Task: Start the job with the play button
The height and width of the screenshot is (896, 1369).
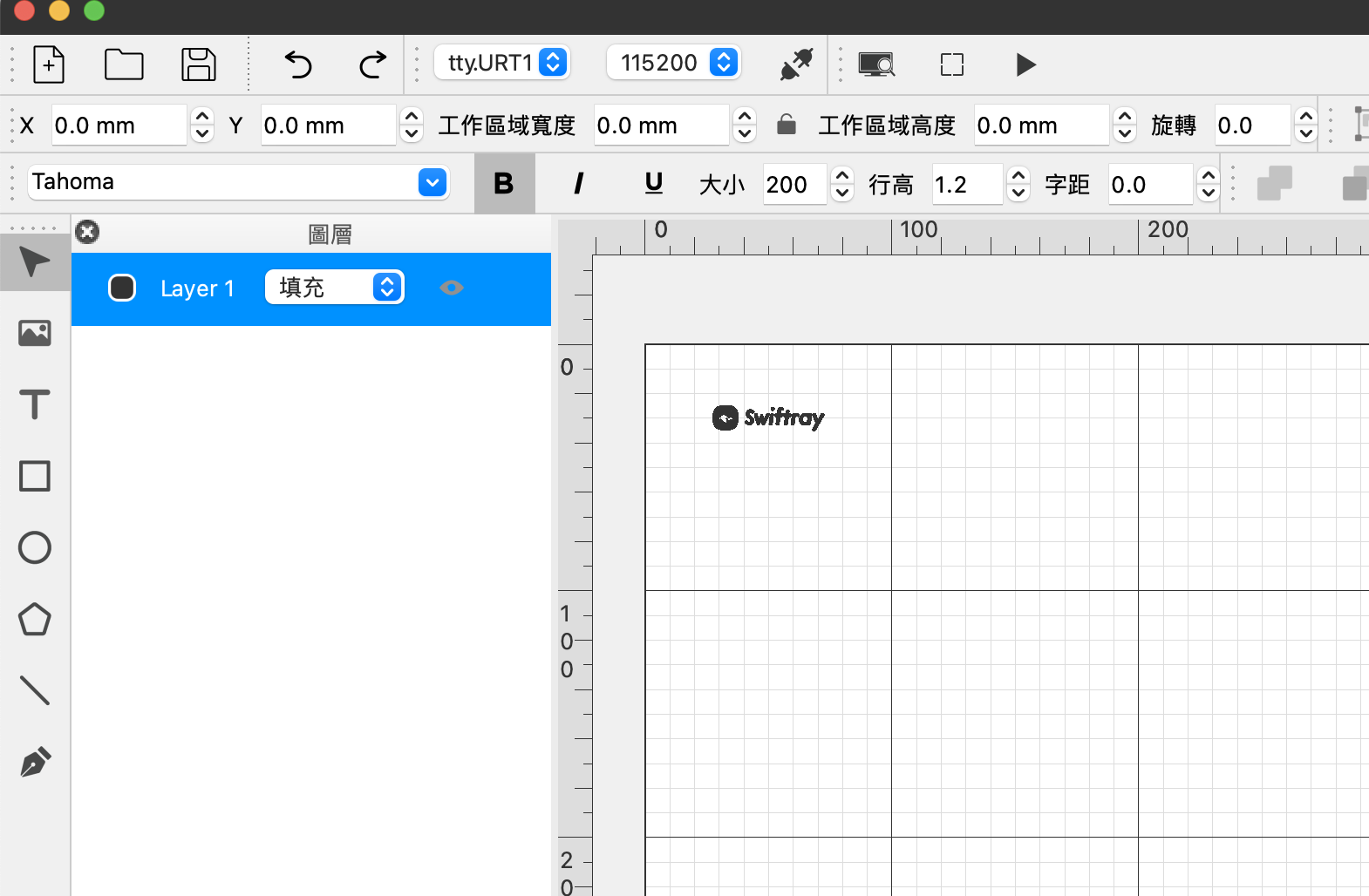Action: tap(1025, 64)
